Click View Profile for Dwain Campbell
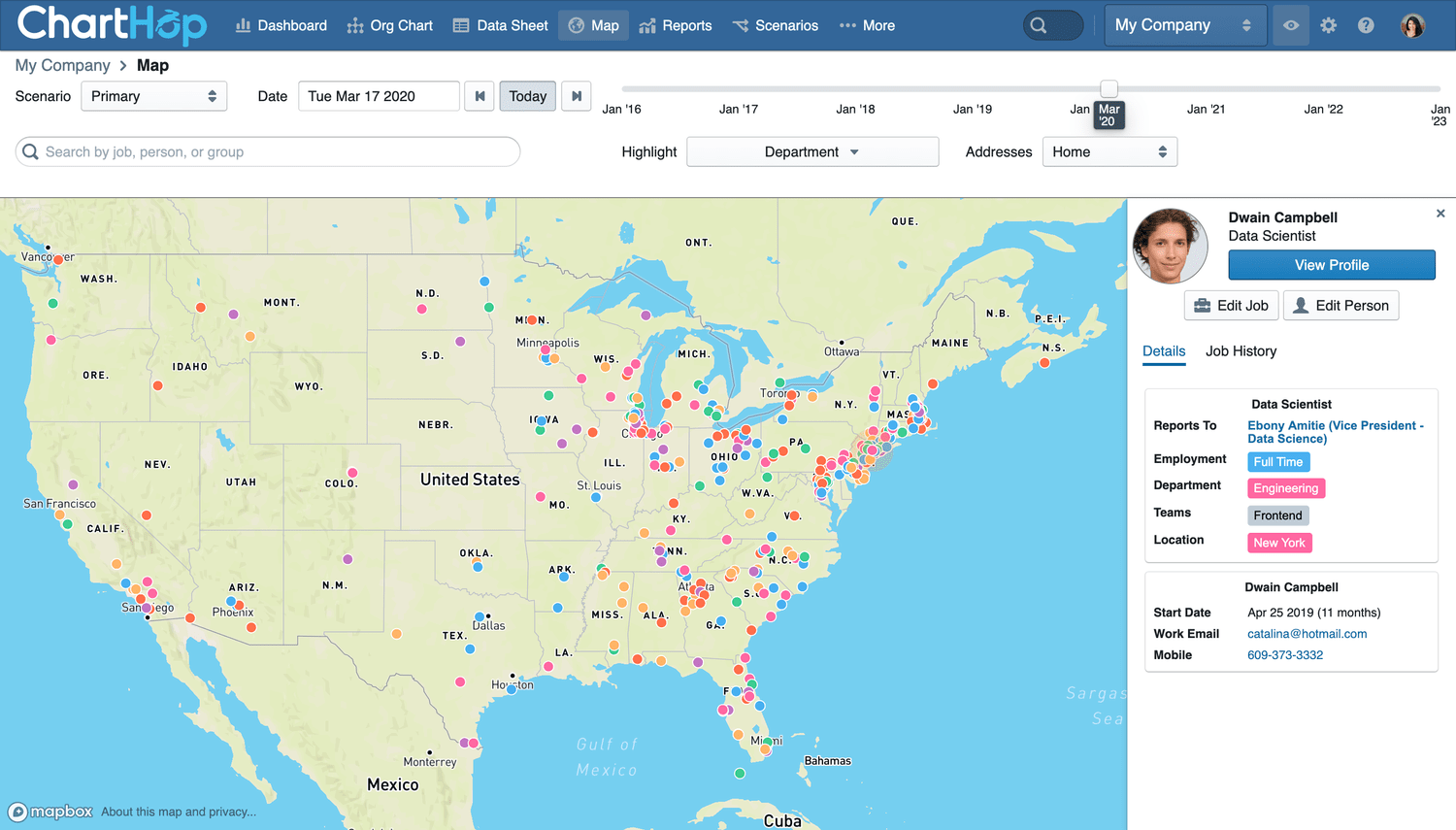 pyautogui.click(x=1331, y=264)
